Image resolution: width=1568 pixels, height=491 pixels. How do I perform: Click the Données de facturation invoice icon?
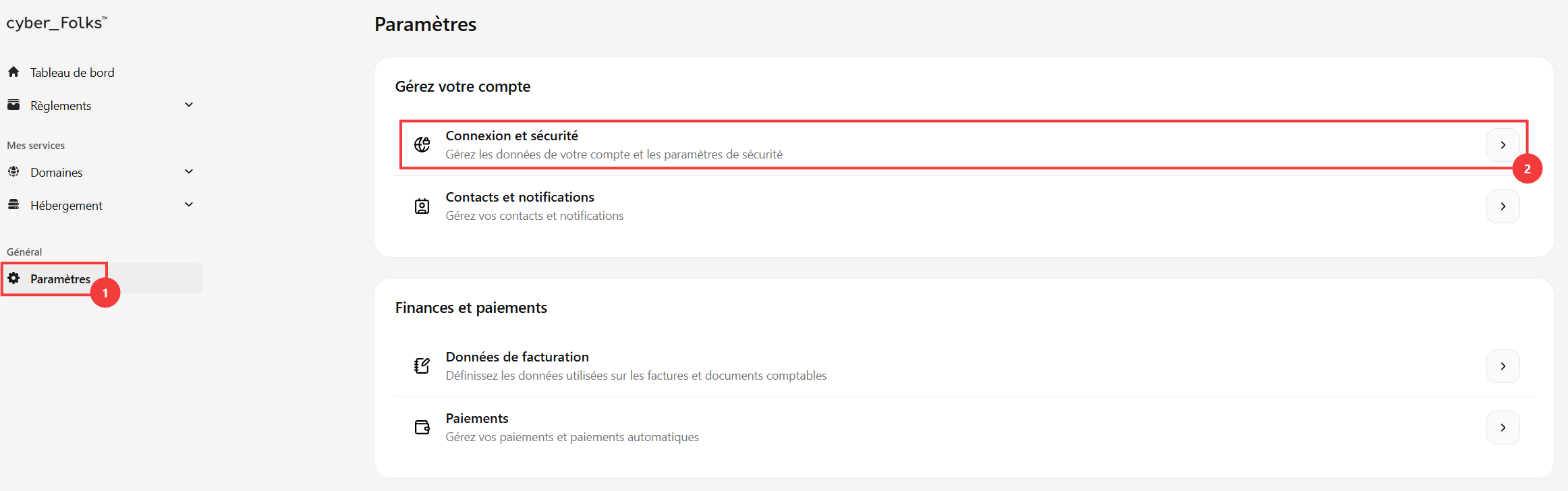(x=422, y=366)
